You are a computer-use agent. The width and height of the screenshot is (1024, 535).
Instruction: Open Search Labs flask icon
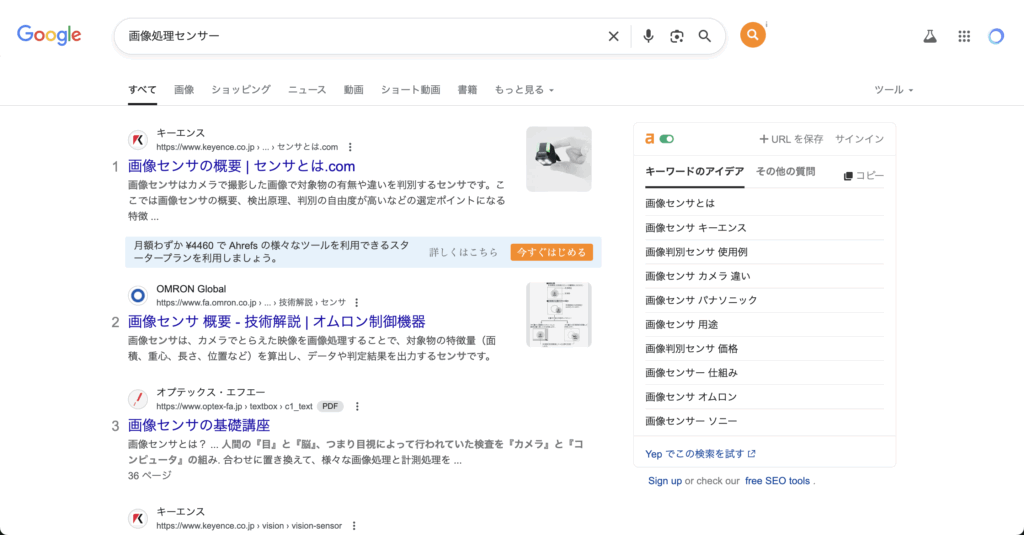pyautogui.click(x=930, y=37)
